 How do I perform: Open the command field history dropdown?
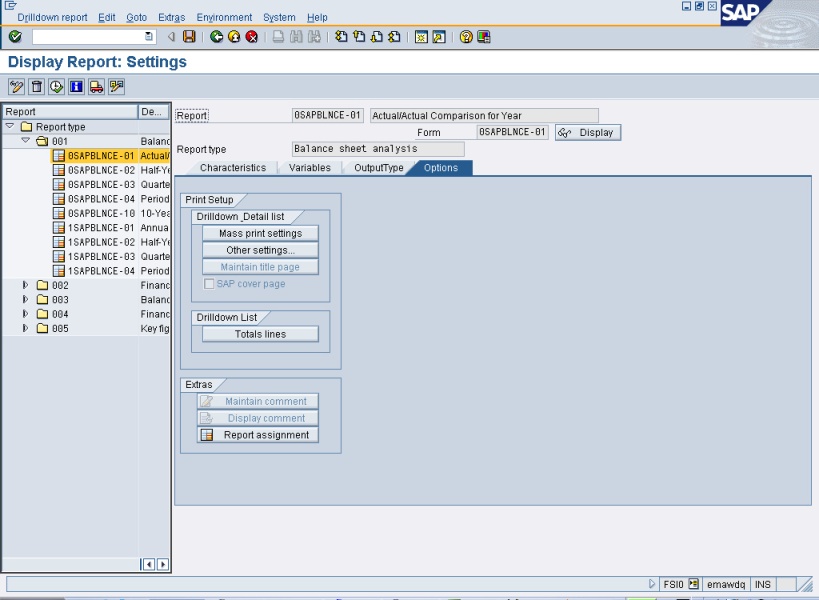[x=149, y=37]
